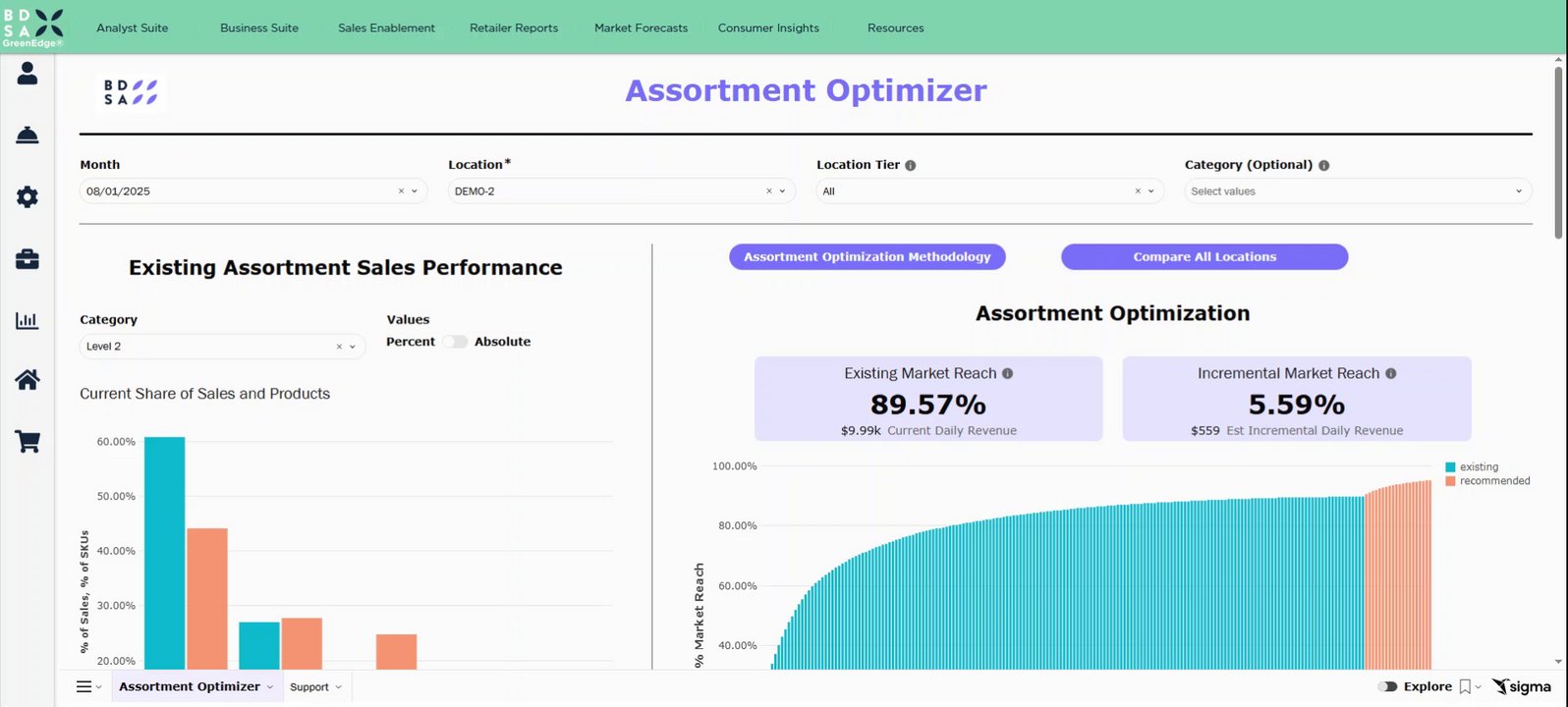
Task: Go to the home sidebar icon
Action: (28, 380)
